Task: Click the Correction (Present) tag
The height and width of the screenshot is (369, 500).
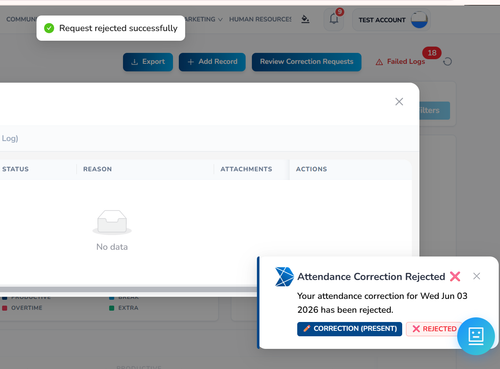Action: (349, 329)
